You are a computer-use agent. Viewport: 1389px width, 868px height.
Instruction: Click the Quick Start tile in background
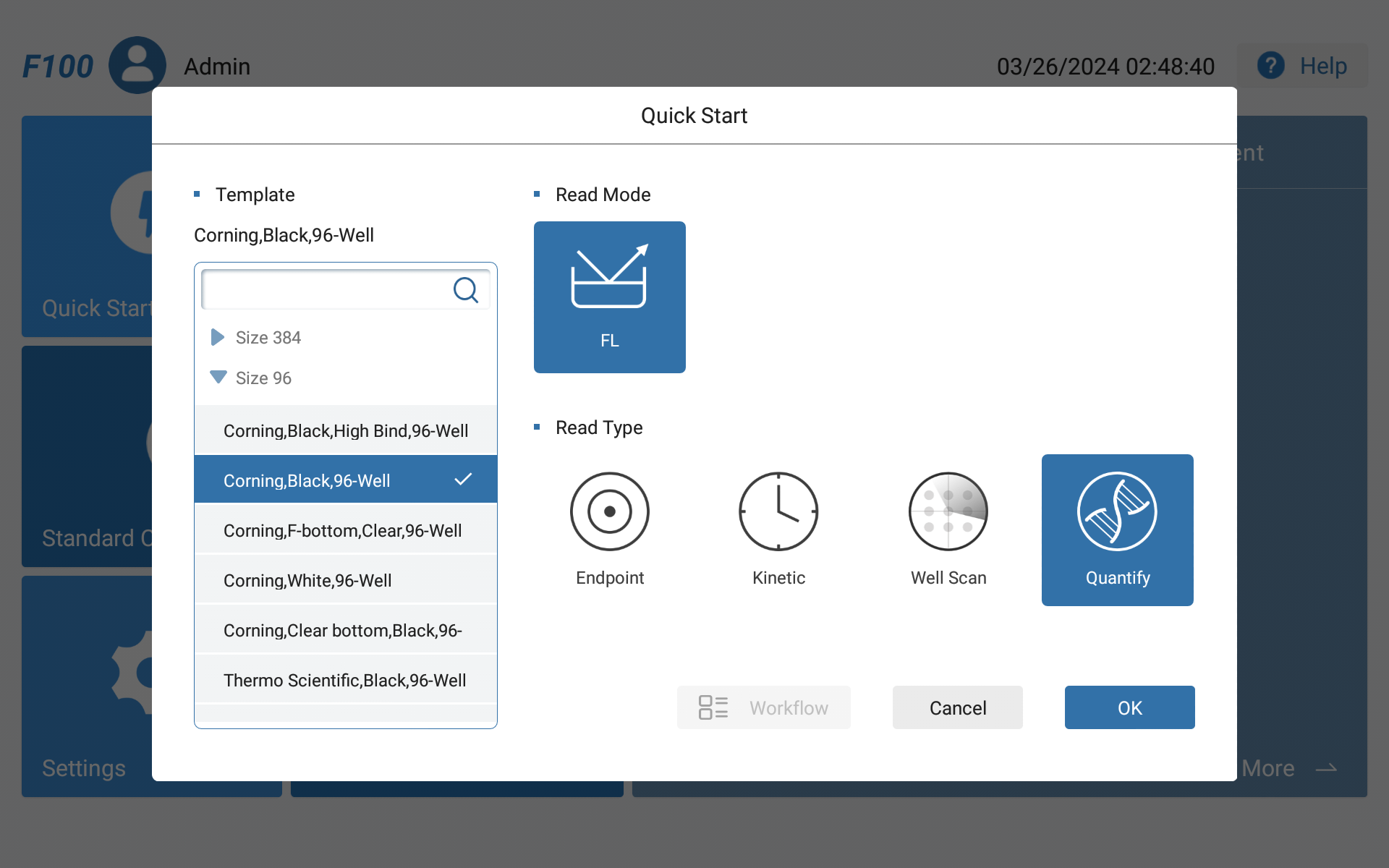pyautogui.click(x=87, y=226)
